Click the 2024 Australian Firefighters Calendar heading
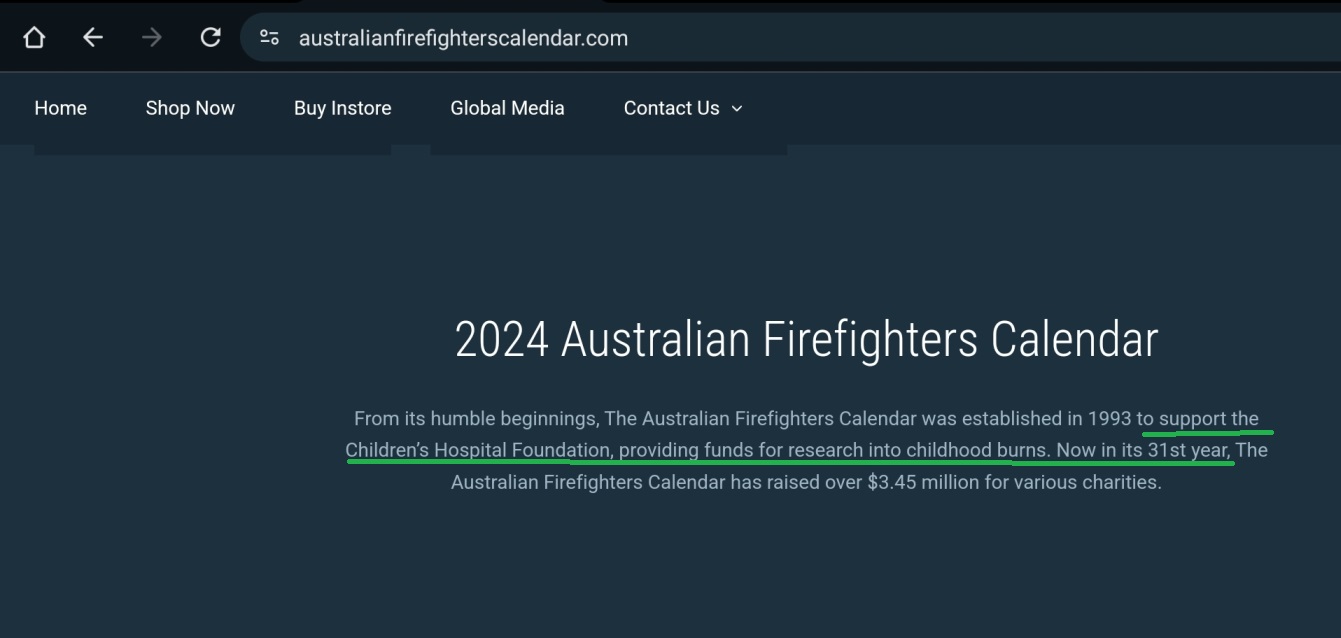The width and height of the screenshot is (1341, 638). click(806, 340)
